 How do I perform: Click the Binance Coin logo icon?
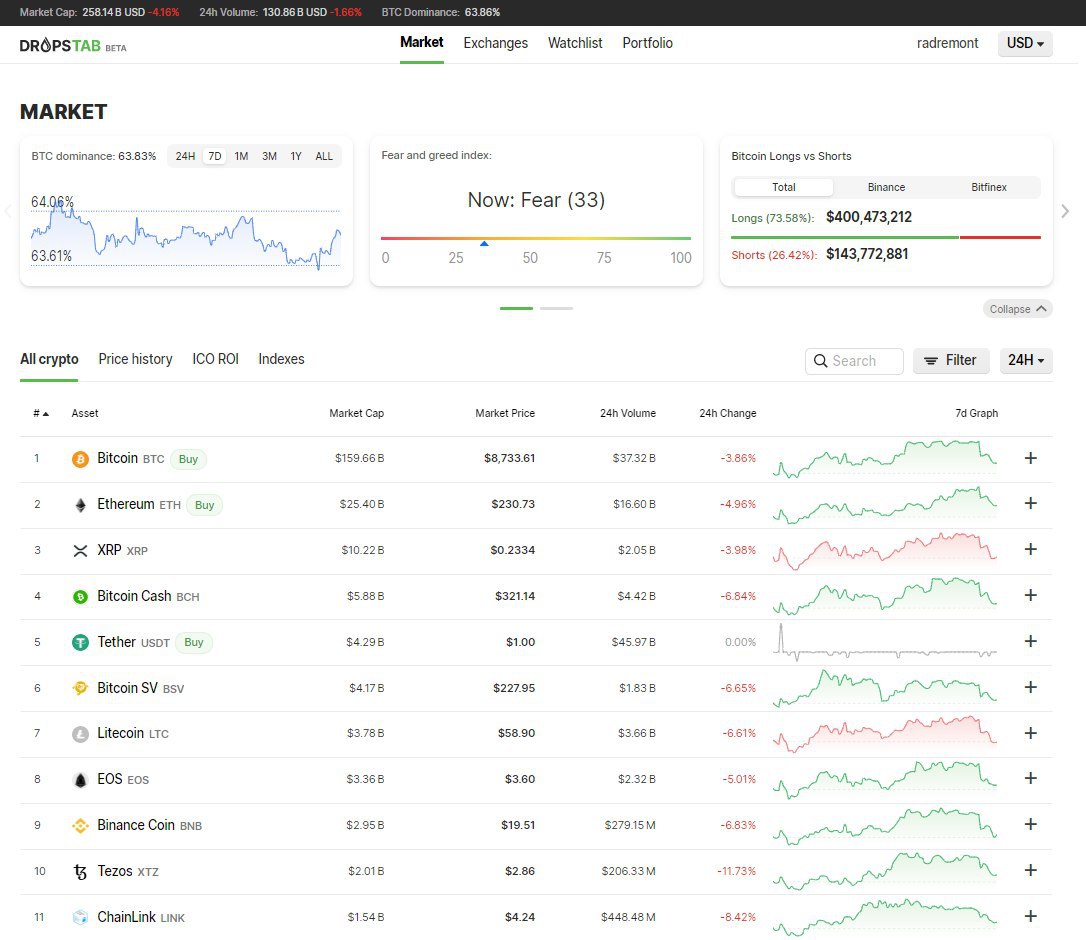[x=80, y=826]
